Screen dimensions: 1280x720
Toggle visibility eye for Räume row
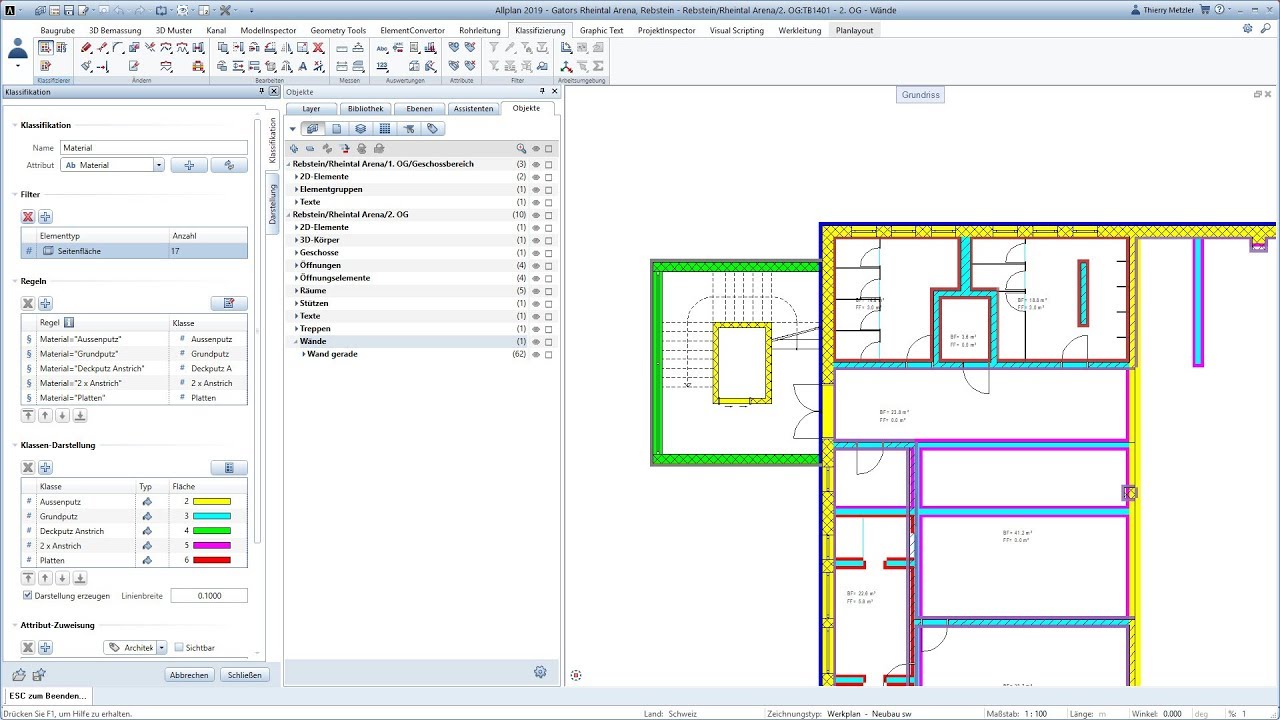click(535, 291)
